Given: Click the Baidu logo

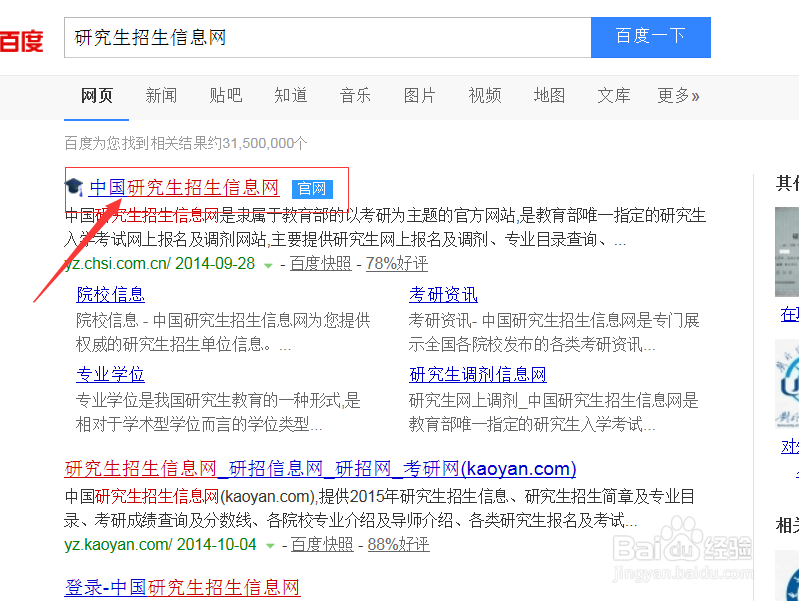Looking at the screenshot, I should tap(21, 41).
